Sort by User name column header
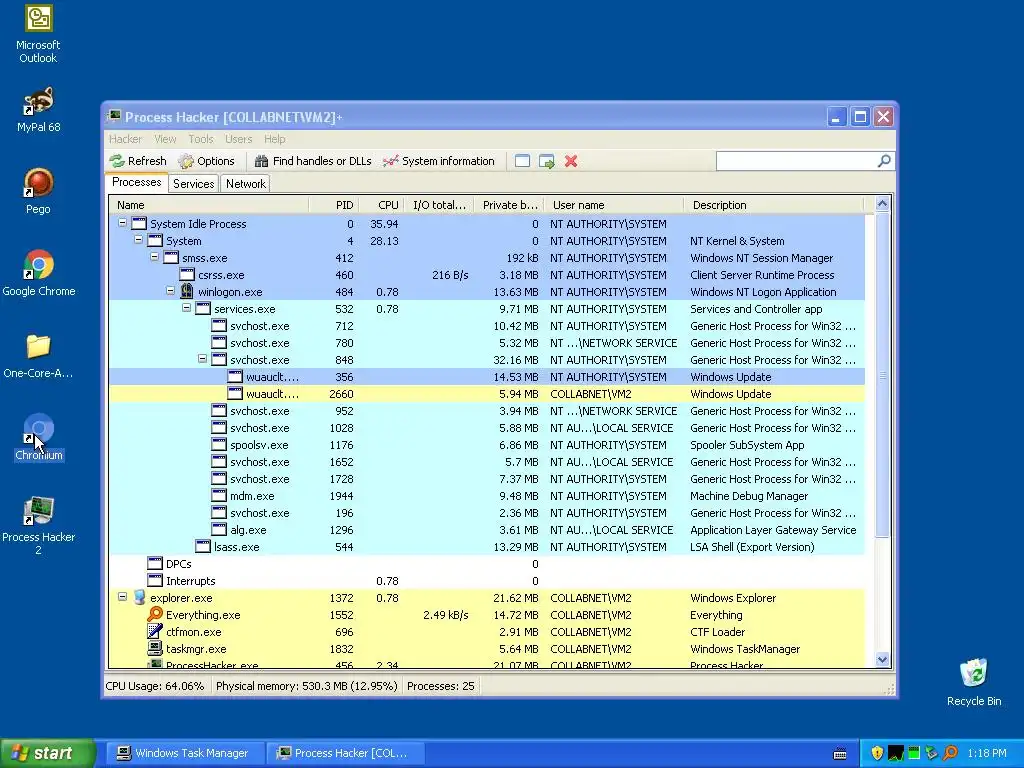 (614, 205)
